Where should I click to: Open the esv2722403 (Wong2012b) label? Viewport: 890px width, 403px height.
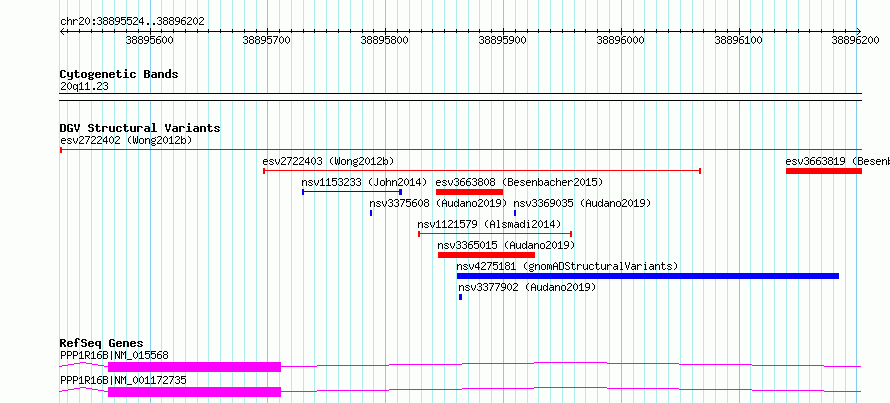click(x=328, y=161)
